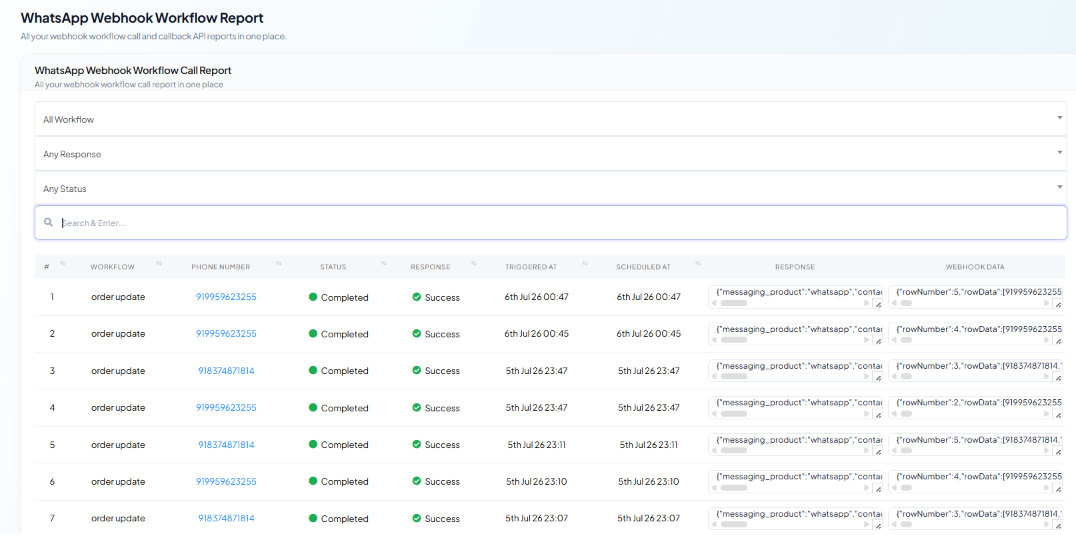Image resolution: width=1076 pixels, height=535 pixels.
Task: Open phone number 919959623255 in row 1
Action: coord(226,297)
